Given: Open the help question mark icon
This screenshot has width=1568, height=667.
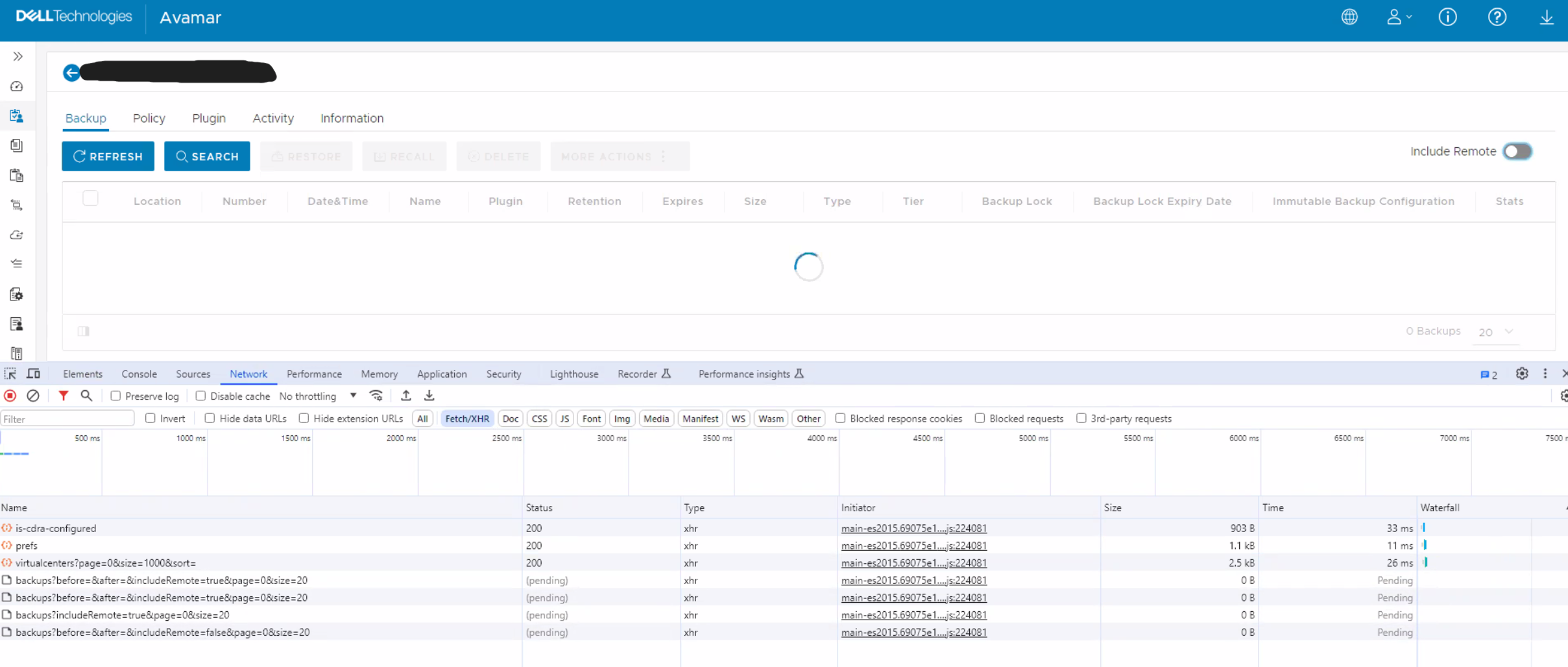Looking at the screenshot, I should pyautogui.click(x=1497, y=17).
